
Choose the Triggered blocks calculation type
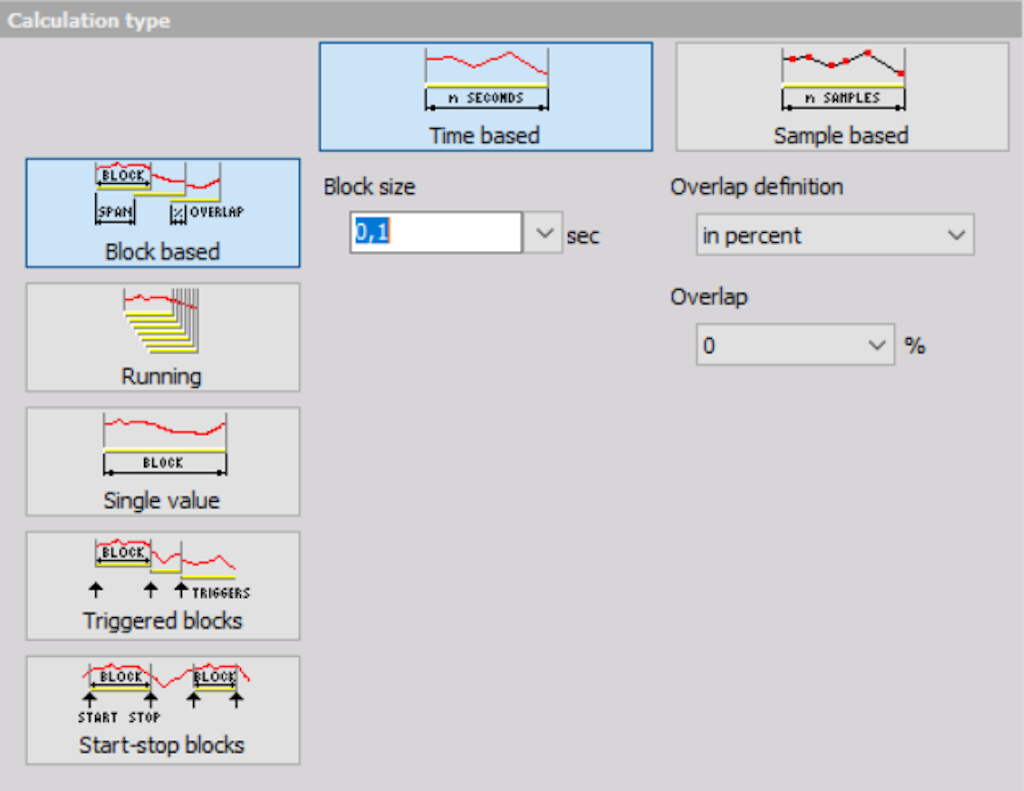pyautogui.click(x=163, y=586)
